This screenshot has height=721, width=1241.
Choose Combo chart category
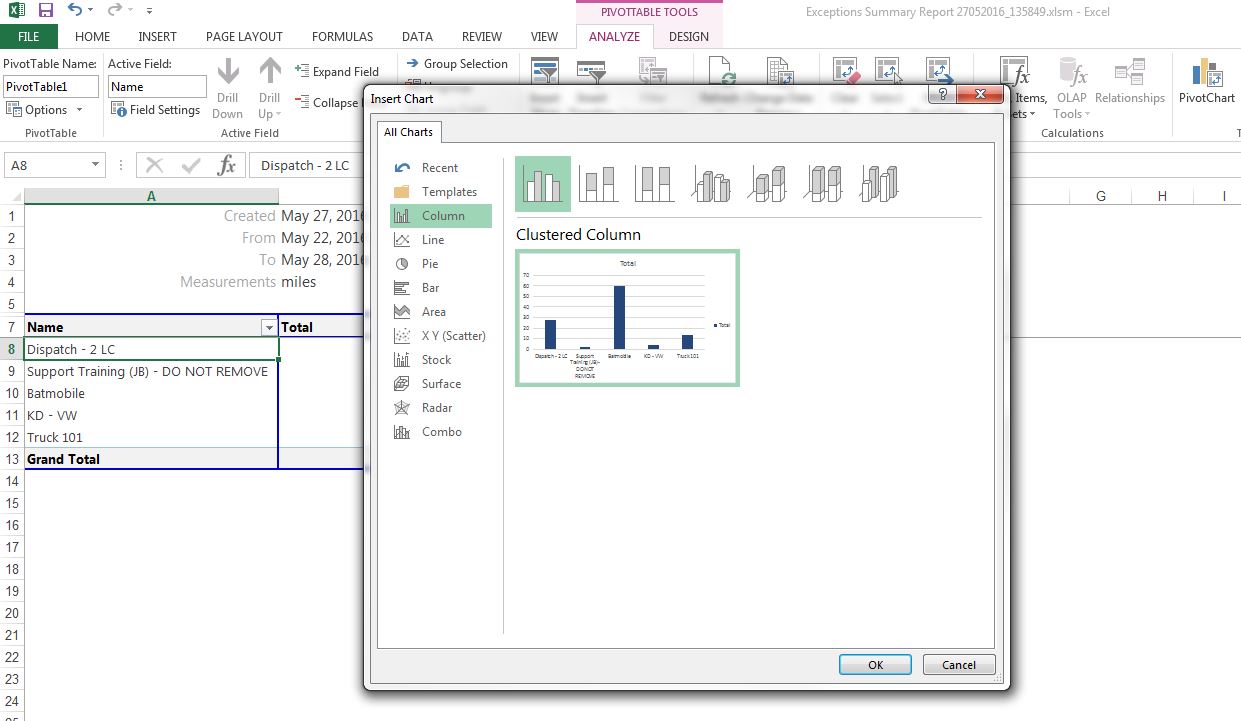(x=441, y=432)
